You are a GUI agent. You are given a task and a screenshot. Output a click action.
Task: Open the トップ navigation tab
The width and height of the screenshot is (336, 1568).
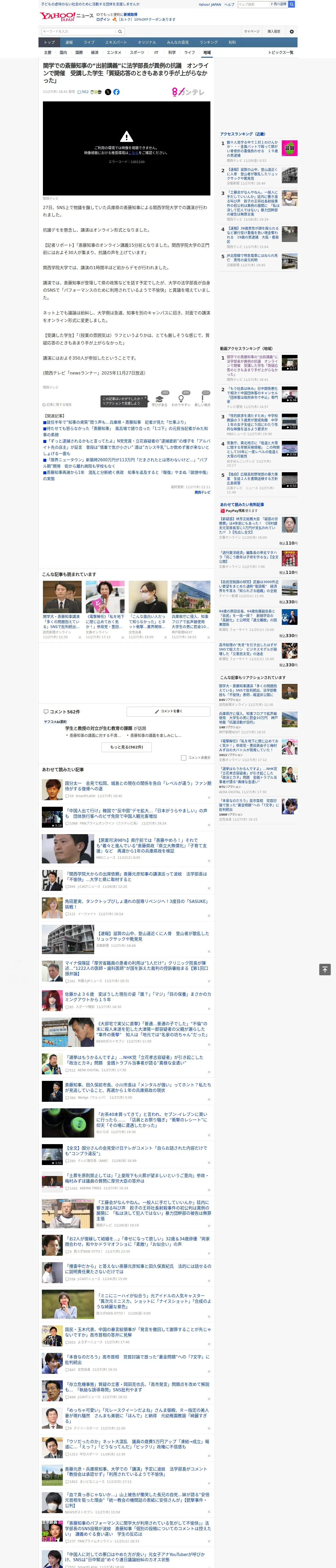tap(49, 43)
